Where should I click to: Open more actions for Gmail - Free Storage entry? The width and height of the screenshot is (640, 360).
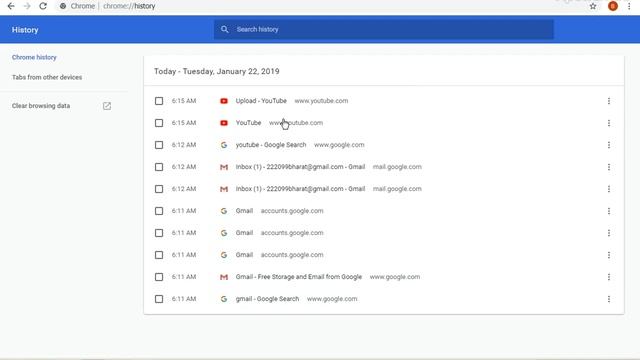tap(609, 277)
